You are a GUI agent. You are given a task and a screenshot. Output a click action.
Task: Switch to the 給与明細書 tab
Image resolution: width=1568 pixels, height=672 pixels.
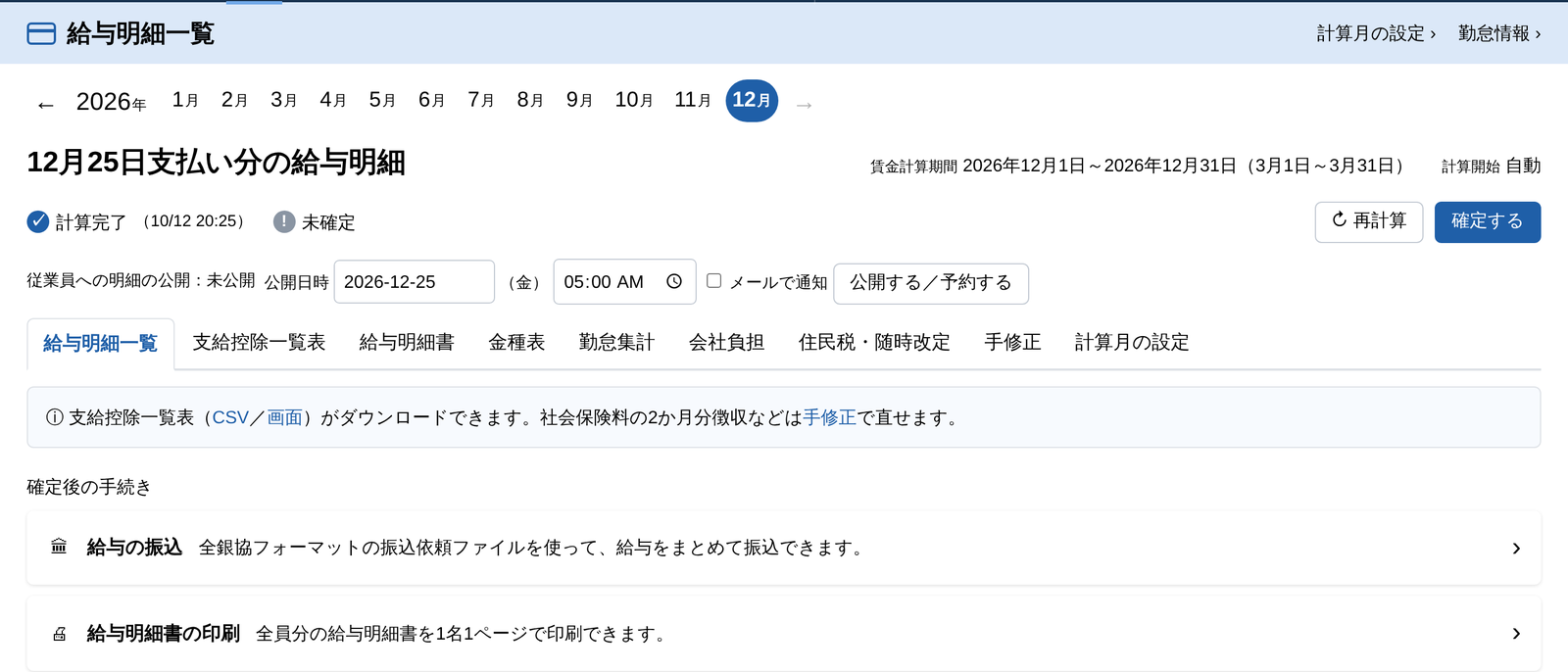click(407, 342)
